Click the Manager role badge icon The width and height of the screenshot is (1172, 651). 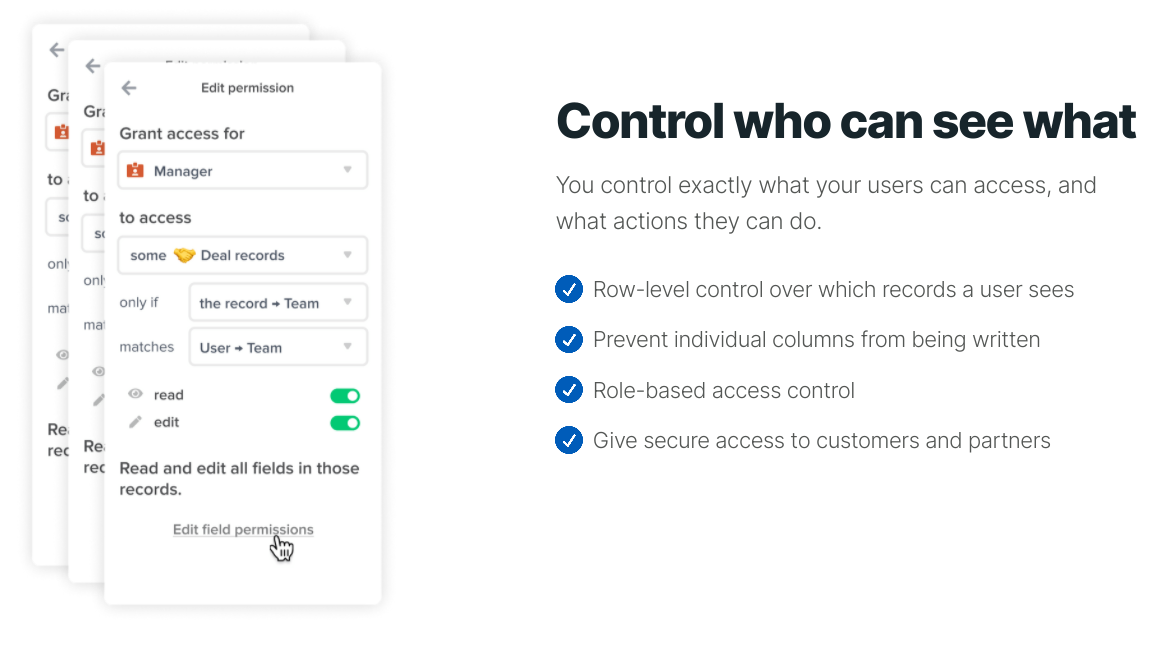point(135,170)
